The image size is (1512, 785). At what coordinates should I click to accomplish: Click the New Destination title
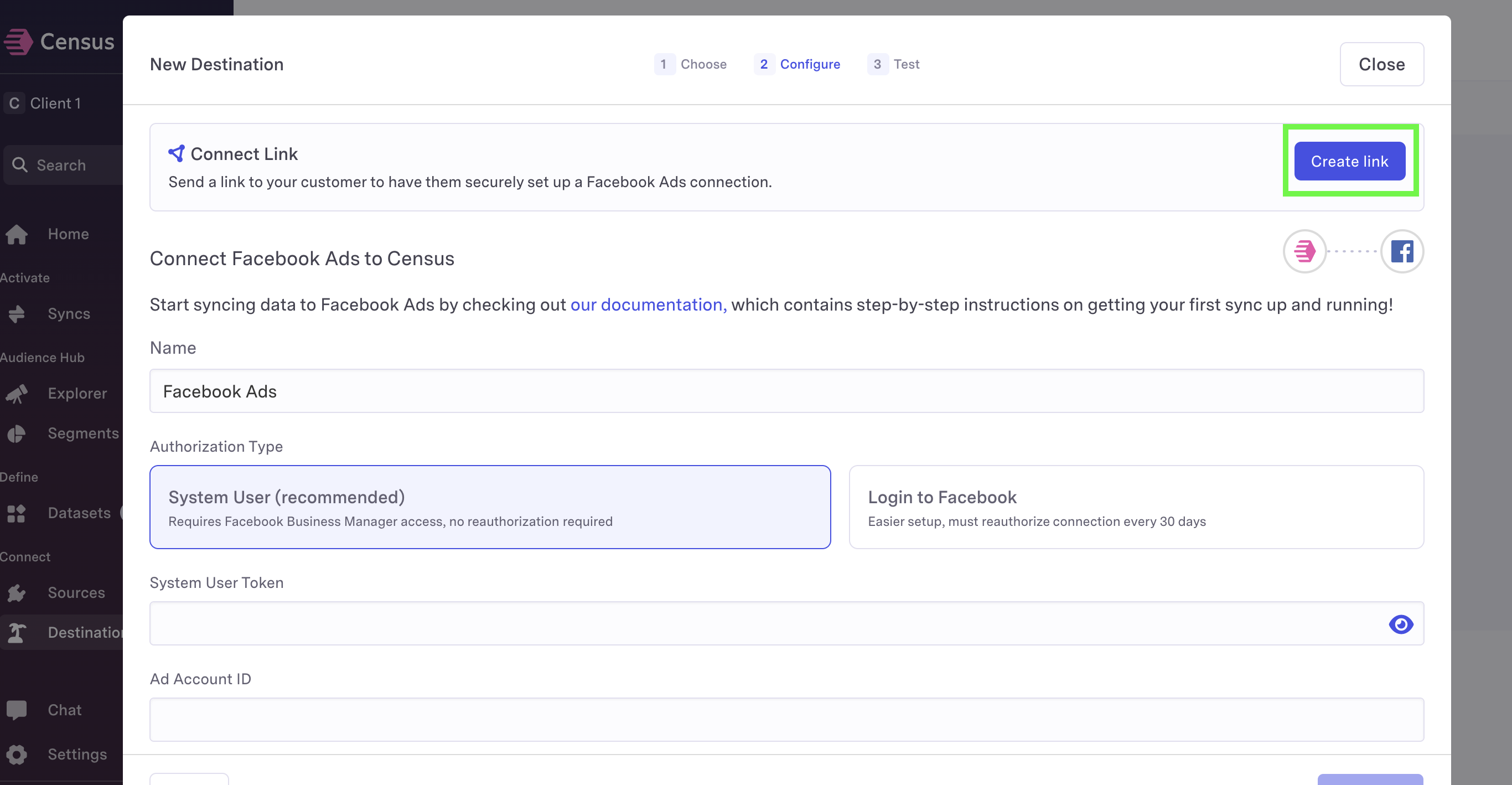[x=216, y=64]
